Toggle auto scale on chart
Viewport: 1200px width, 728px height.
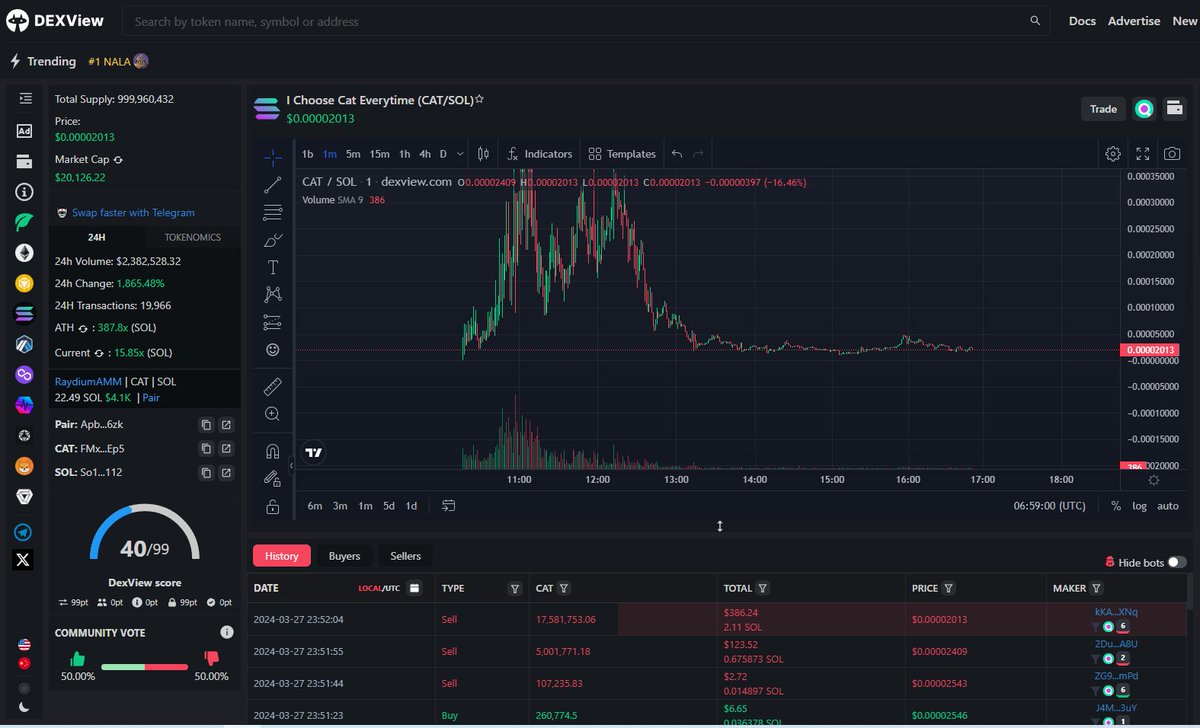[1168, 506]
